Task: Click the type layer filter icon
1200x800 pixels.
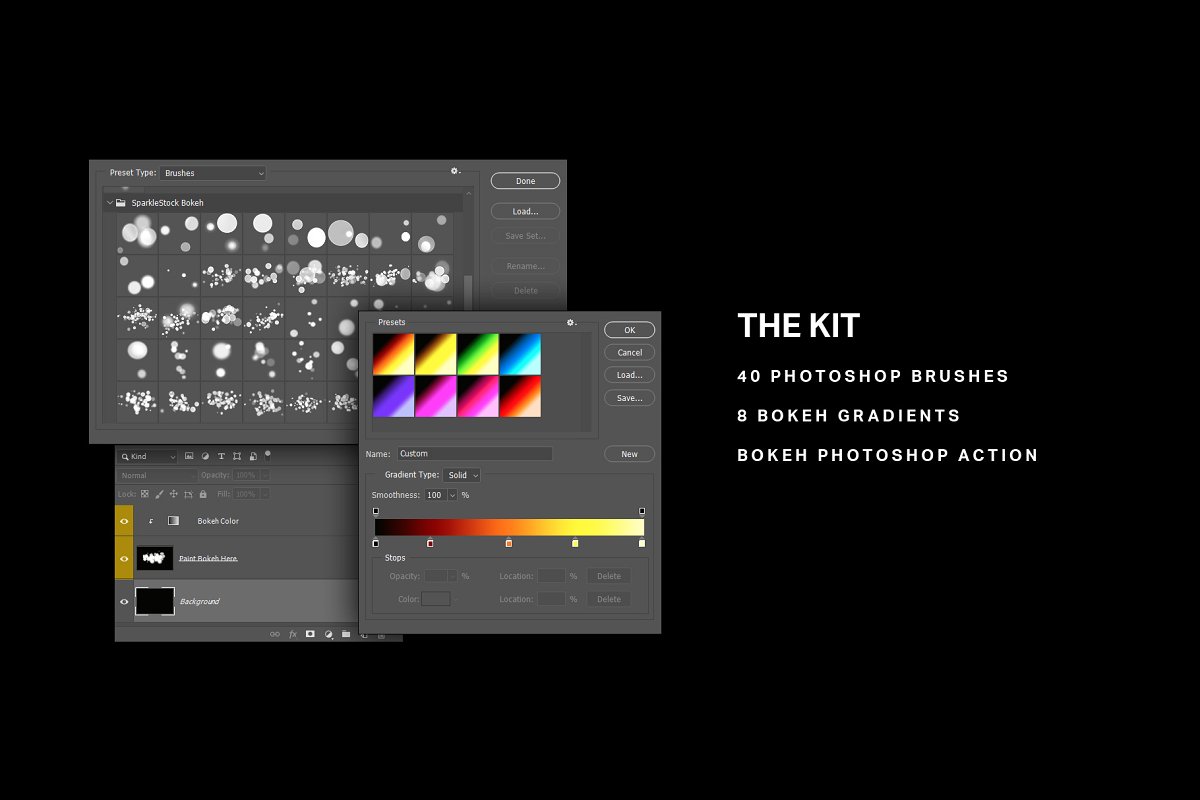Action: 221,456
